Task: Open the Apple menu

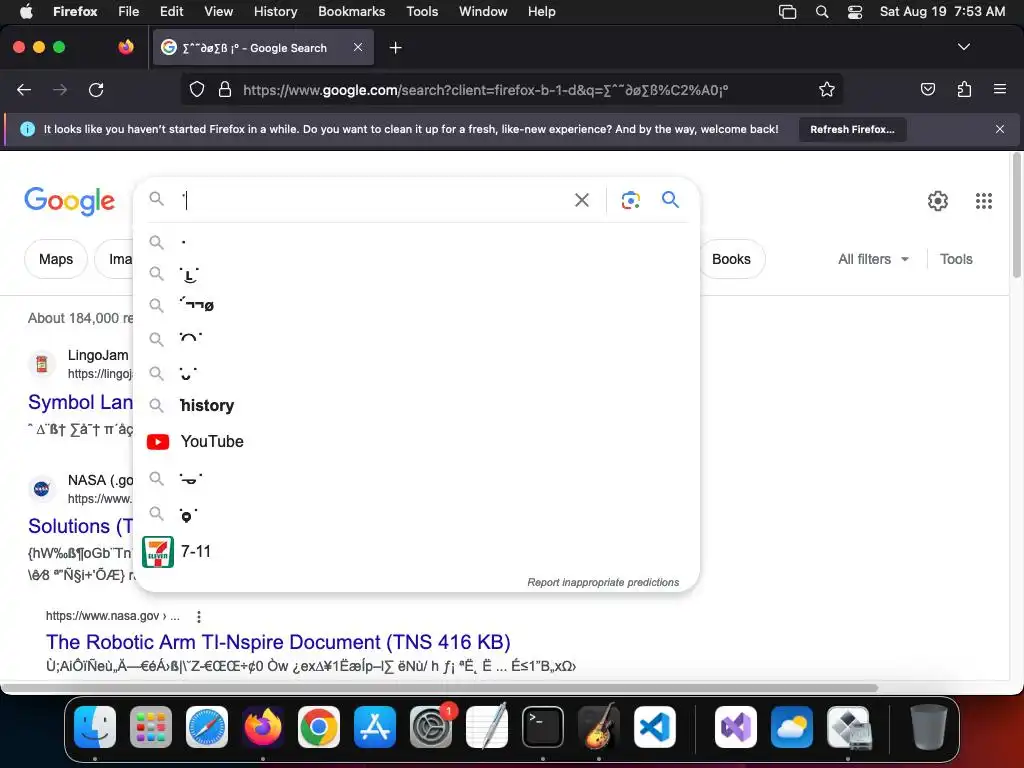Action: coord(26,11)
